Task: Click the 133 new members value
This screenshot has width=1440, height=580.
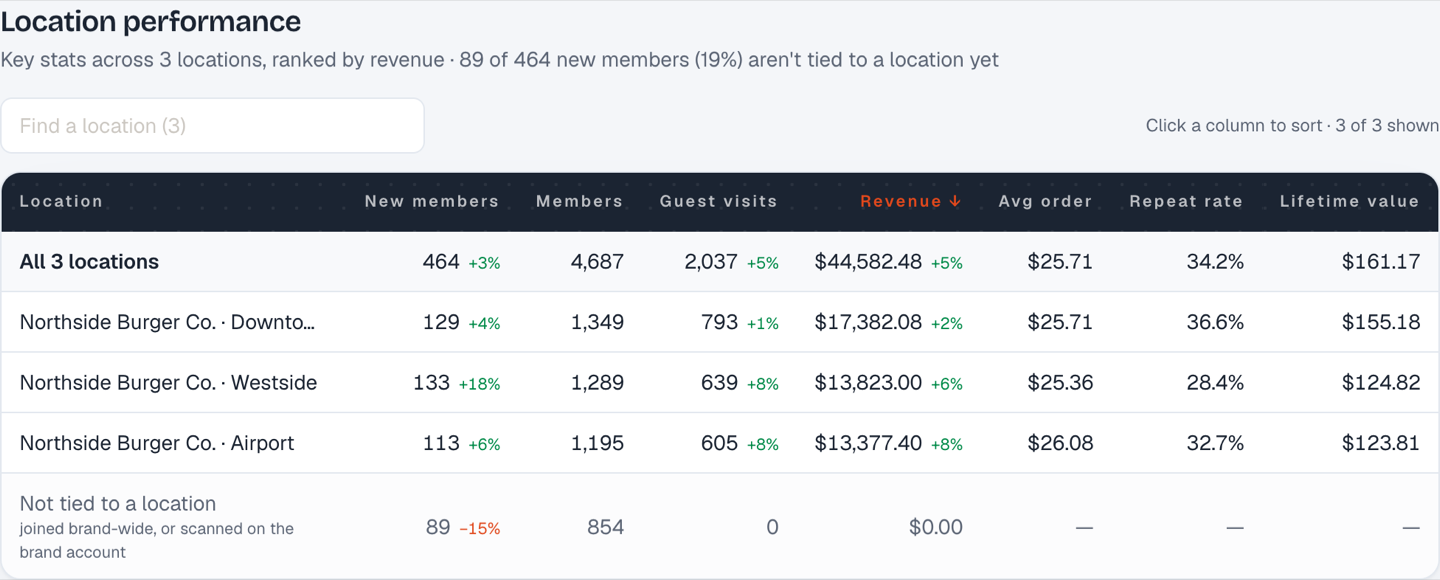Action: tap(431, 382)
